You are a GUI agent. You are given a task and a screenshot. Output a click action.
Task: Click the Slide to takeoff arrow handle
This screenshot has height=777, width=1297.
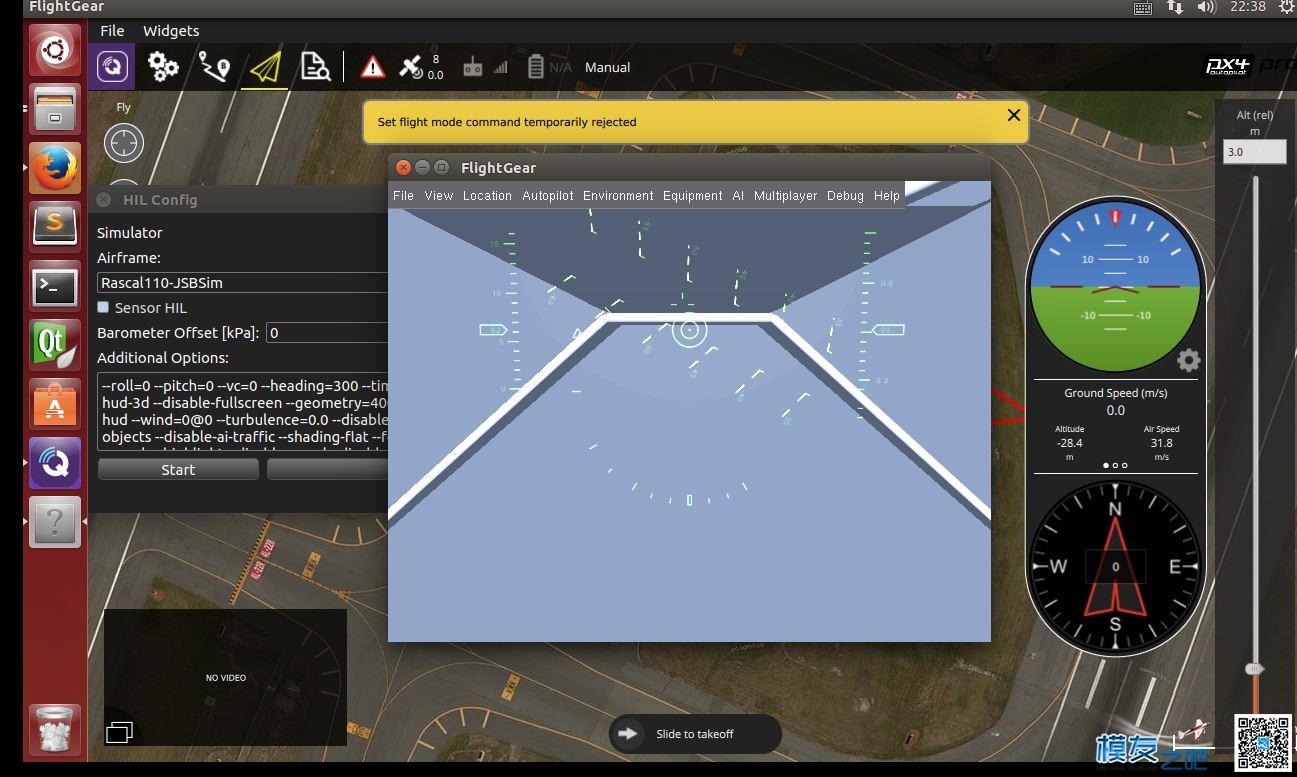coord(628,733)
